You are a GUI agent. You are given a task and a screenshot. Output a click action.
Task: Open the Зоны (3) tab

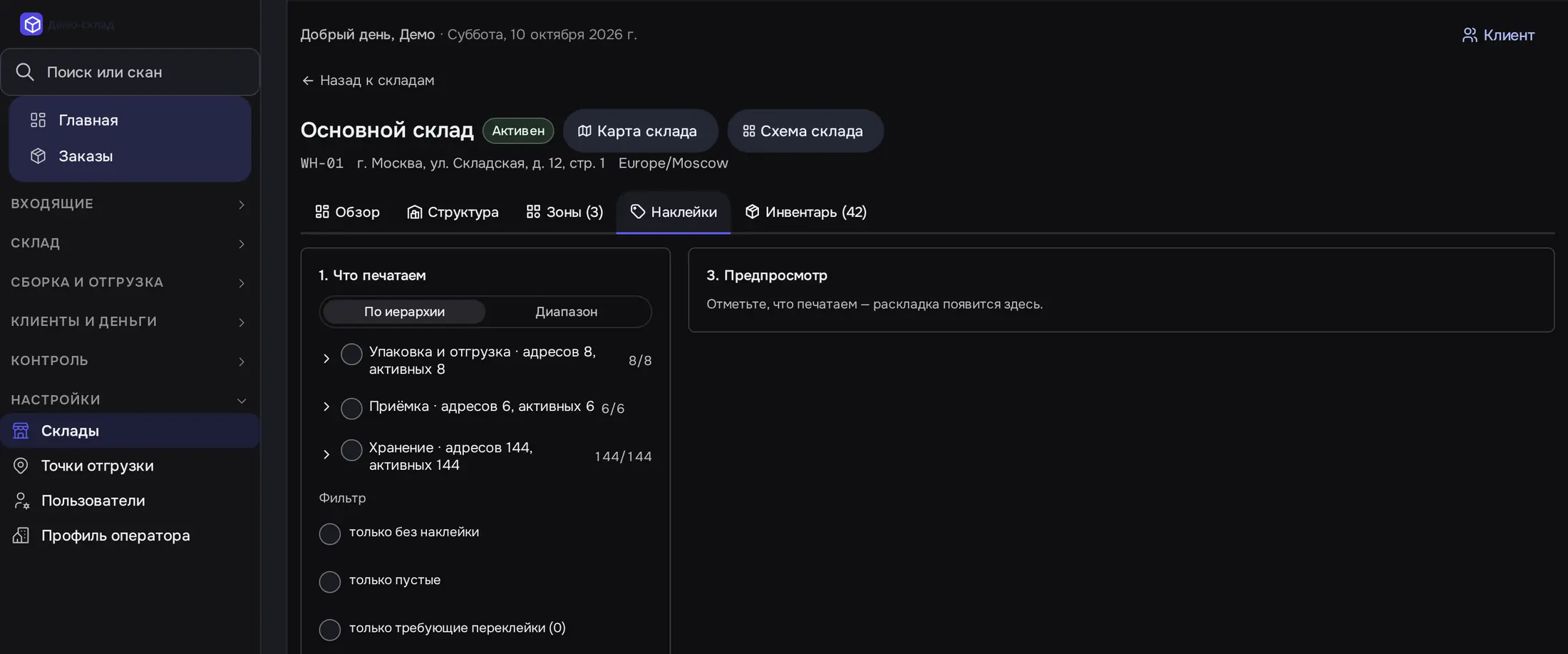[564, 212]
